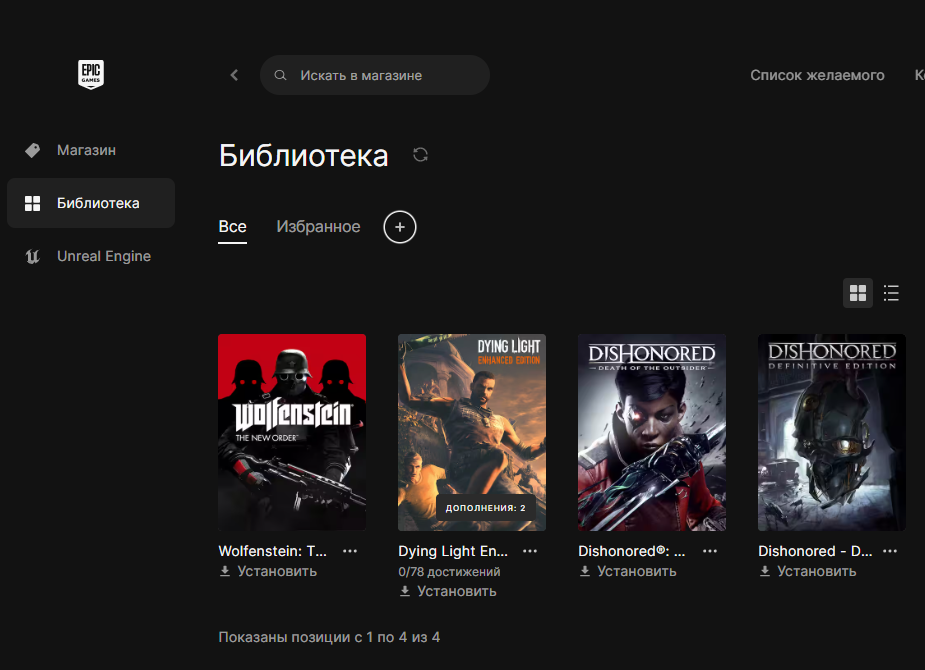Click the Epic Games logo

tap(91, 74)
